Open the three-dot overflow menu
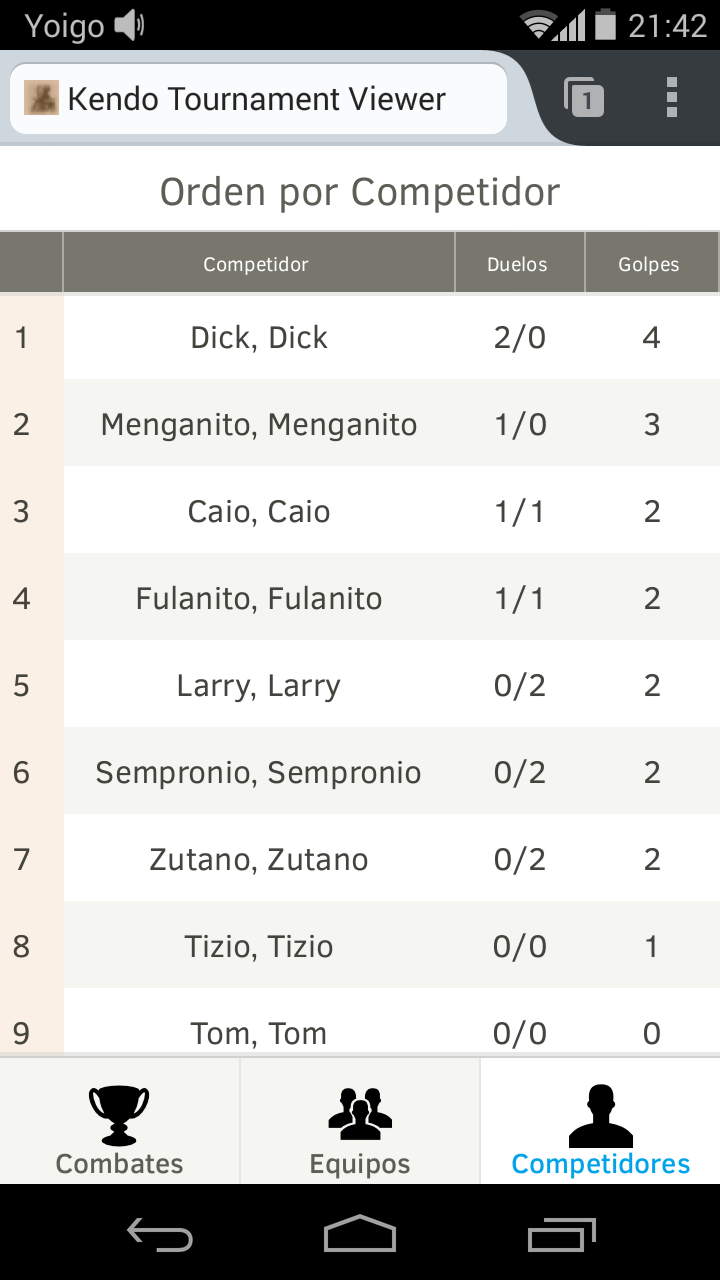The height and width of the screenshot is (1280, 720). click(672, 98)
